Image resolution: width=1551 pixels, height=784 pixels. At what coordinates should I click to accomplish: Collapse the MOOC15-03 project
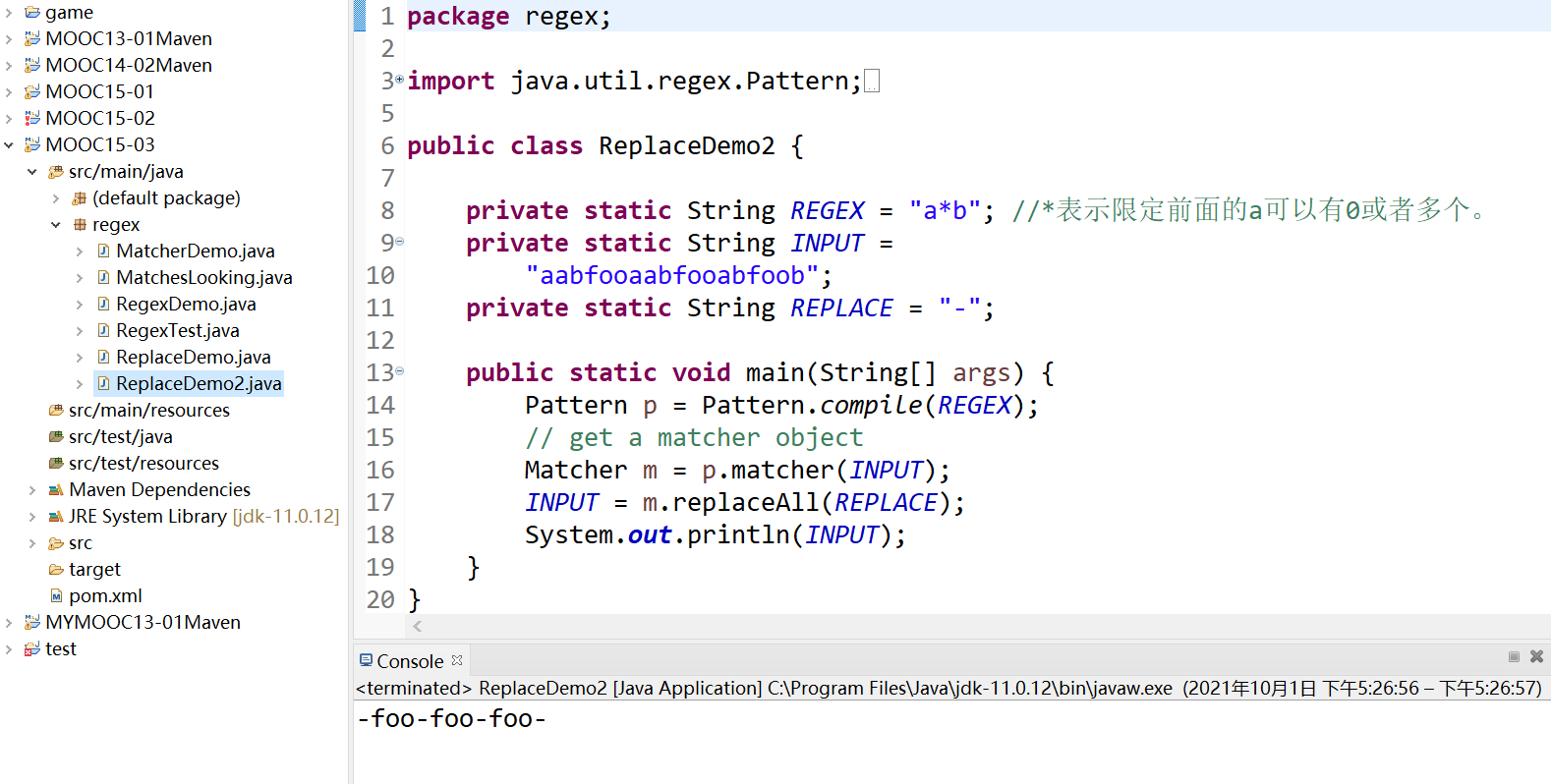point(9,145)
